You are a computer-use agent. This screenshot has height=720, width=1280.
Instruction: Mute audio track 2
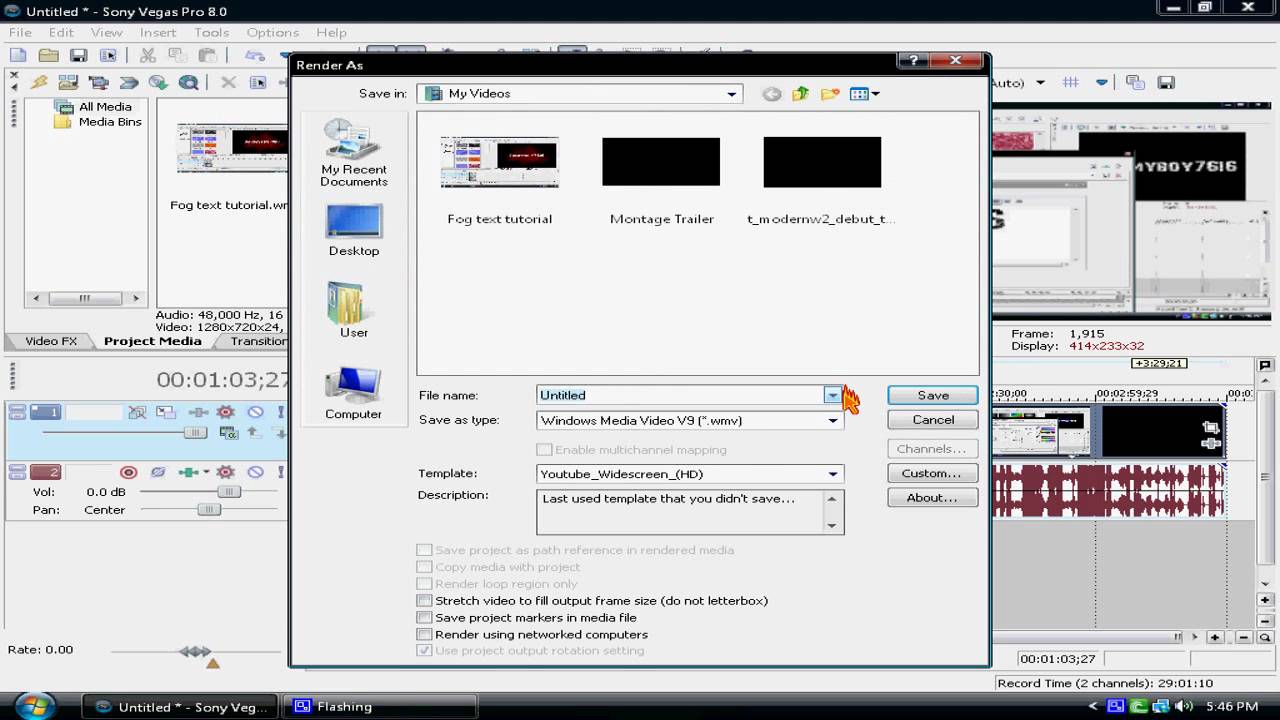pos(256,472)
